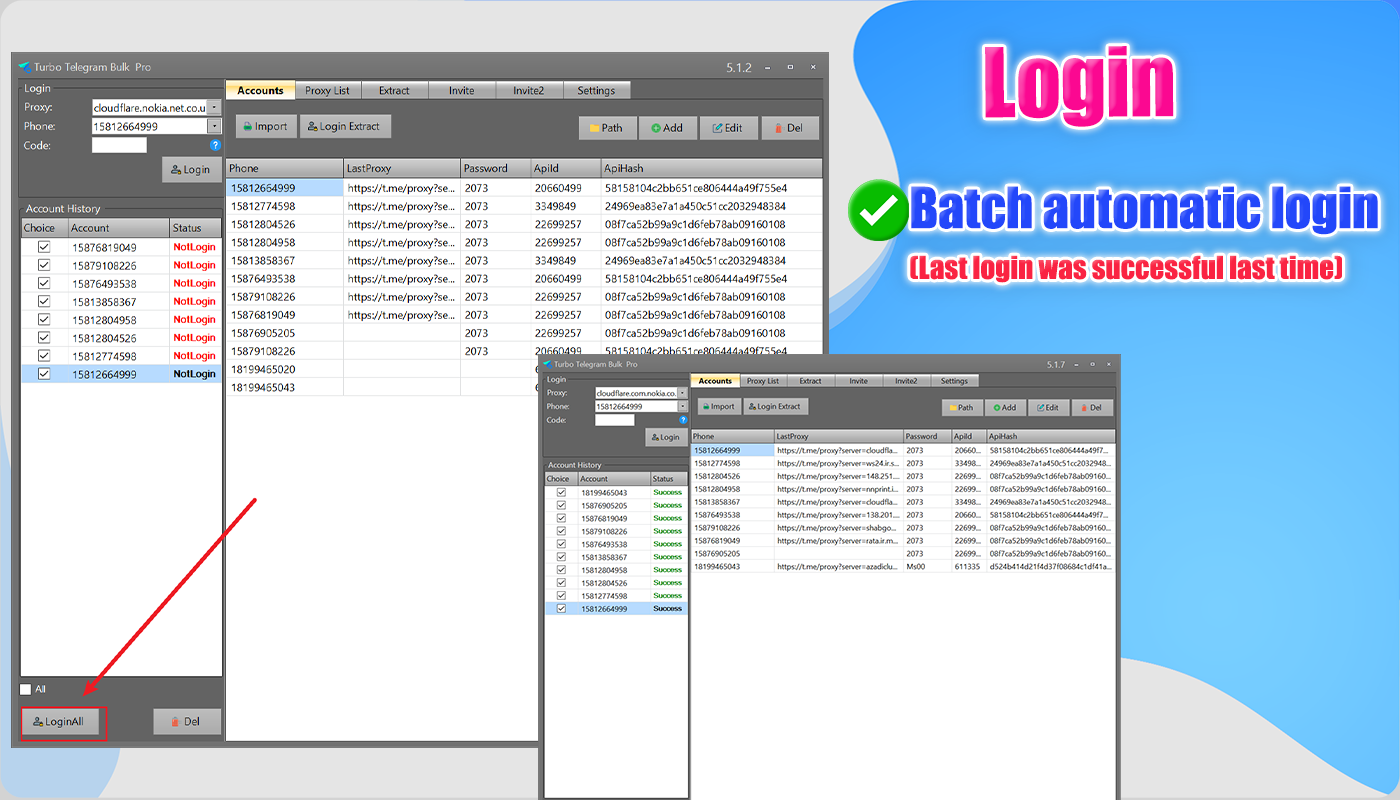Screen dimensions: 1400x800
Task: Uncheck account 18199465043 in the 5.1.7 Account History
Action: click(x=561, y=492)
